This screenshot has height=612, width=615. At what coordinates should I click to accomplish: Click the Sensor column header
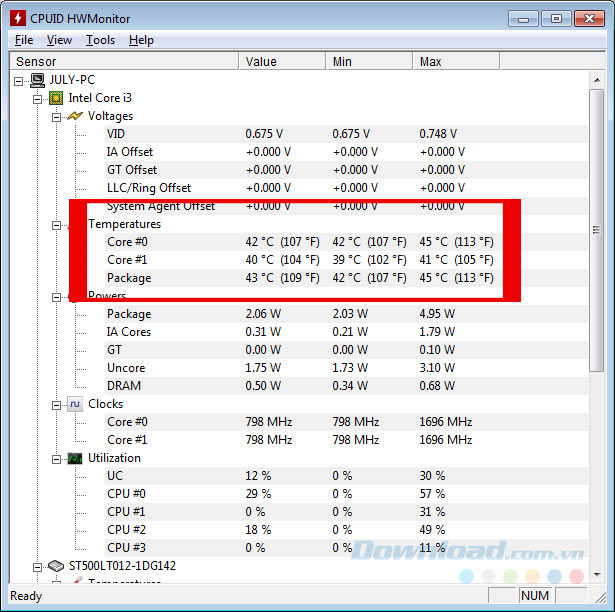pos(124,62)
